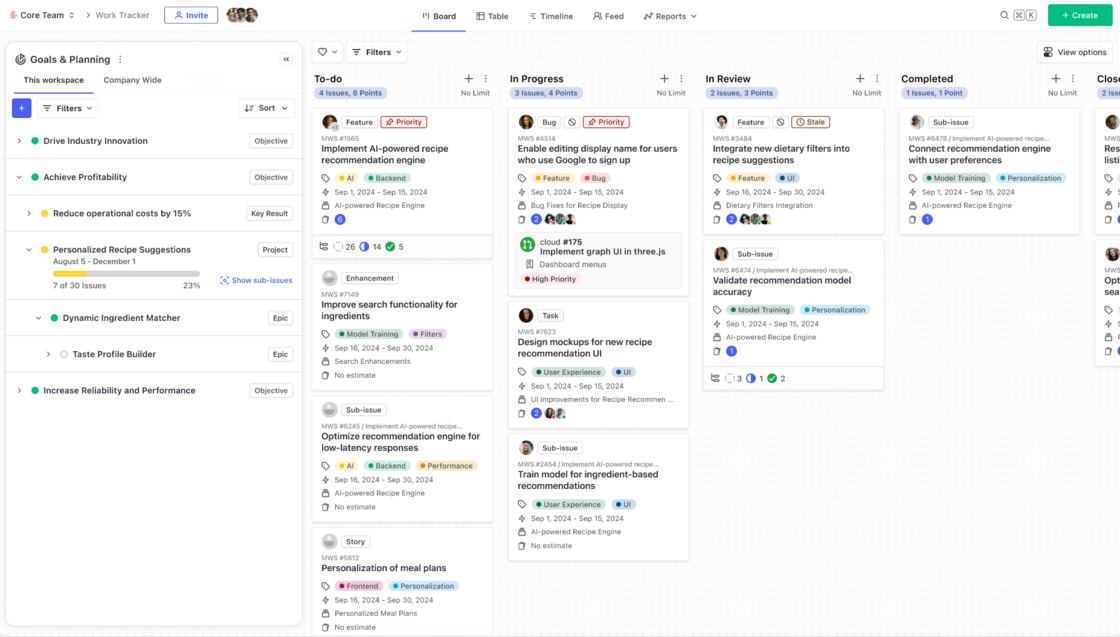The height and width of the screenshot is (637, 1120).
Task: Click the blue plus icon to add a goal
Action: [x=21, y=107]
